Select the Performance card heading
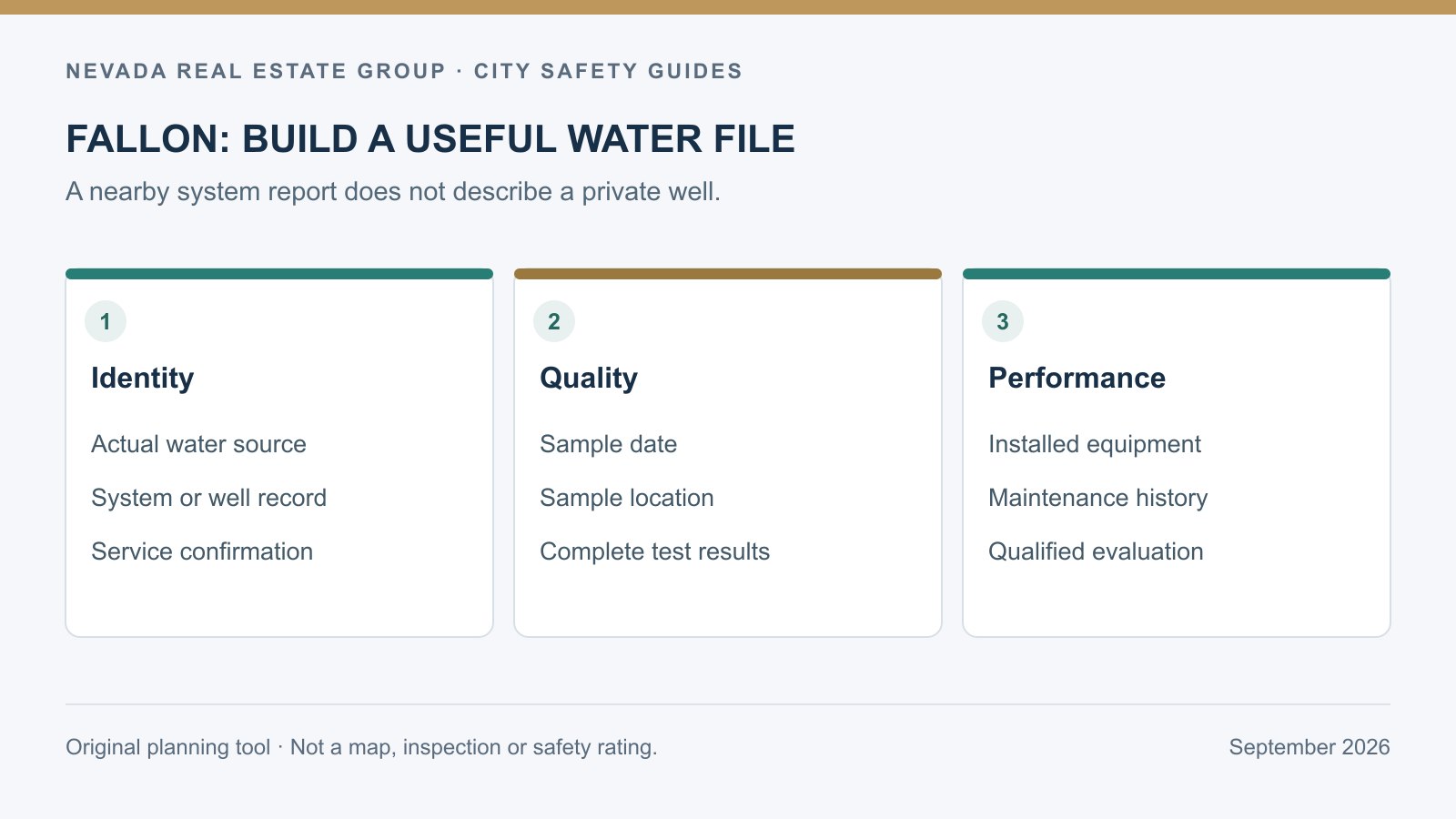Image resolution: width=1456 pixels, height=819 pixels. [1077, 378]
